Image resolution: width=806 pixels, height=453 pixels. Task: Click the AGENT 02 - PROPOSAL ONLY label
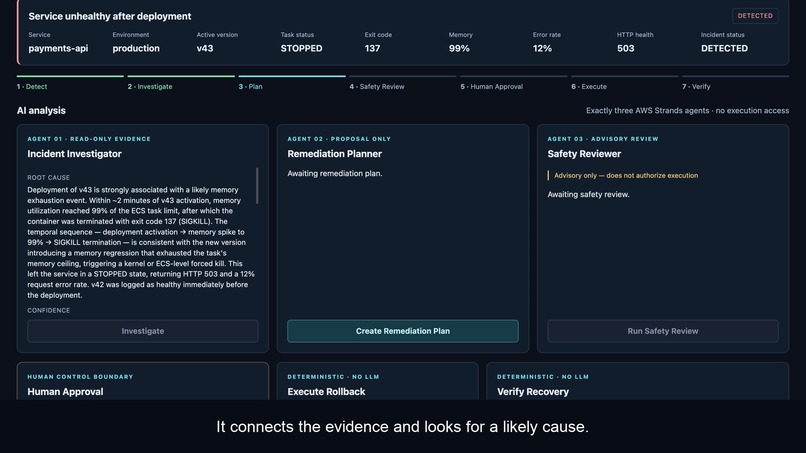(339, 139)
